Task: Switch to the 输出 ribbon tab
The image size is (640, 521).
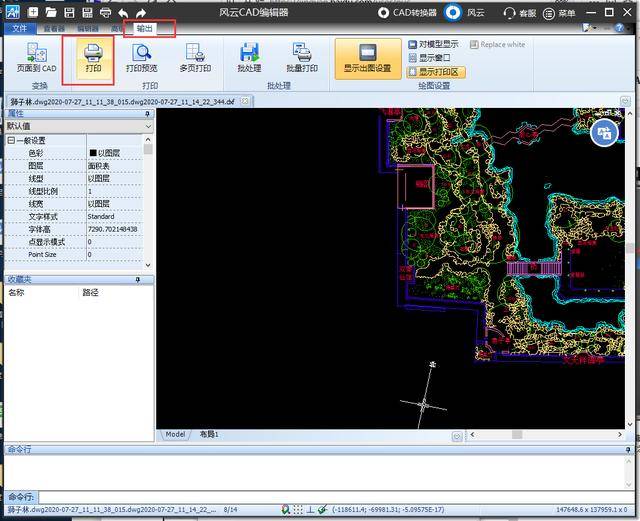Action: point(146,29)
